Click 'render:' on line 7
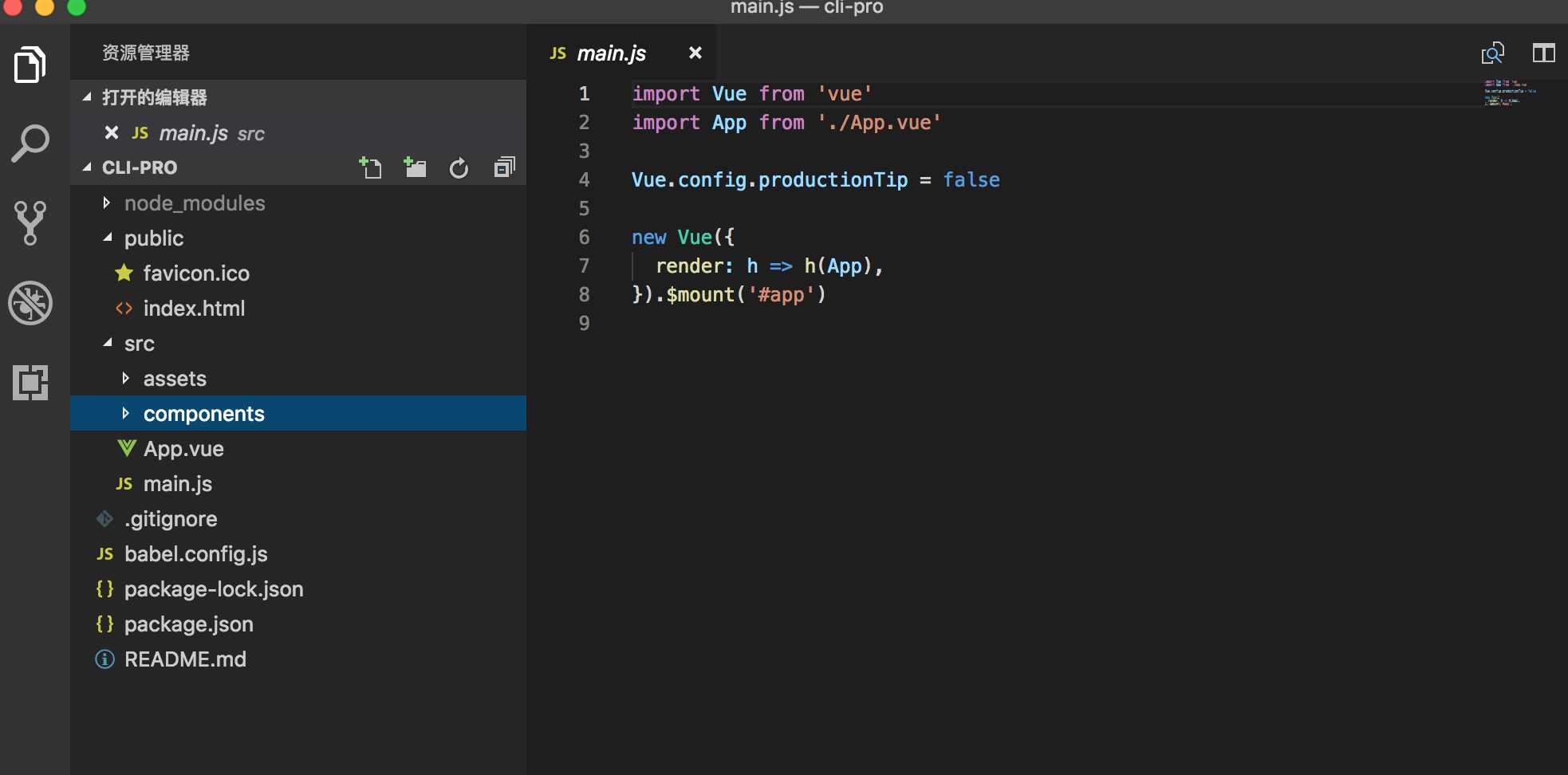The width and height of the screenshot is (1568, 775). click(x=694, y=266)
